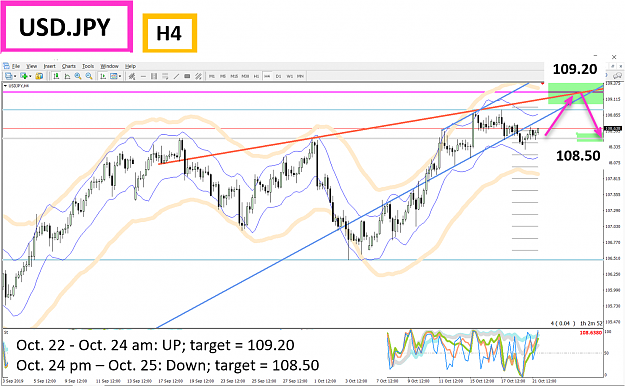Click the 109.375 price scale label

613,83
